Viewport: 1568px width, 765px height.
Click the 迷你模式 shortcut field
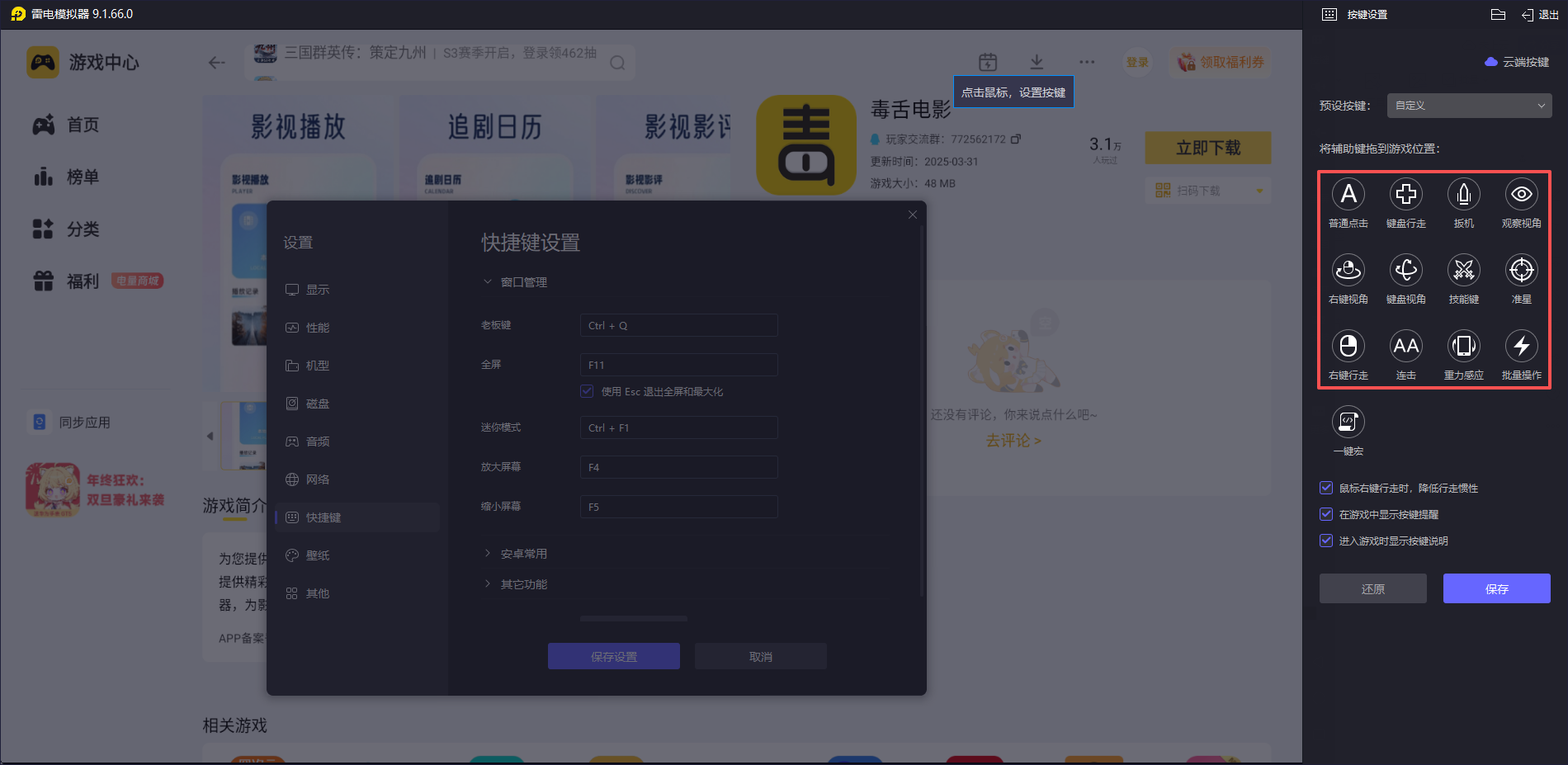point(678,427)
